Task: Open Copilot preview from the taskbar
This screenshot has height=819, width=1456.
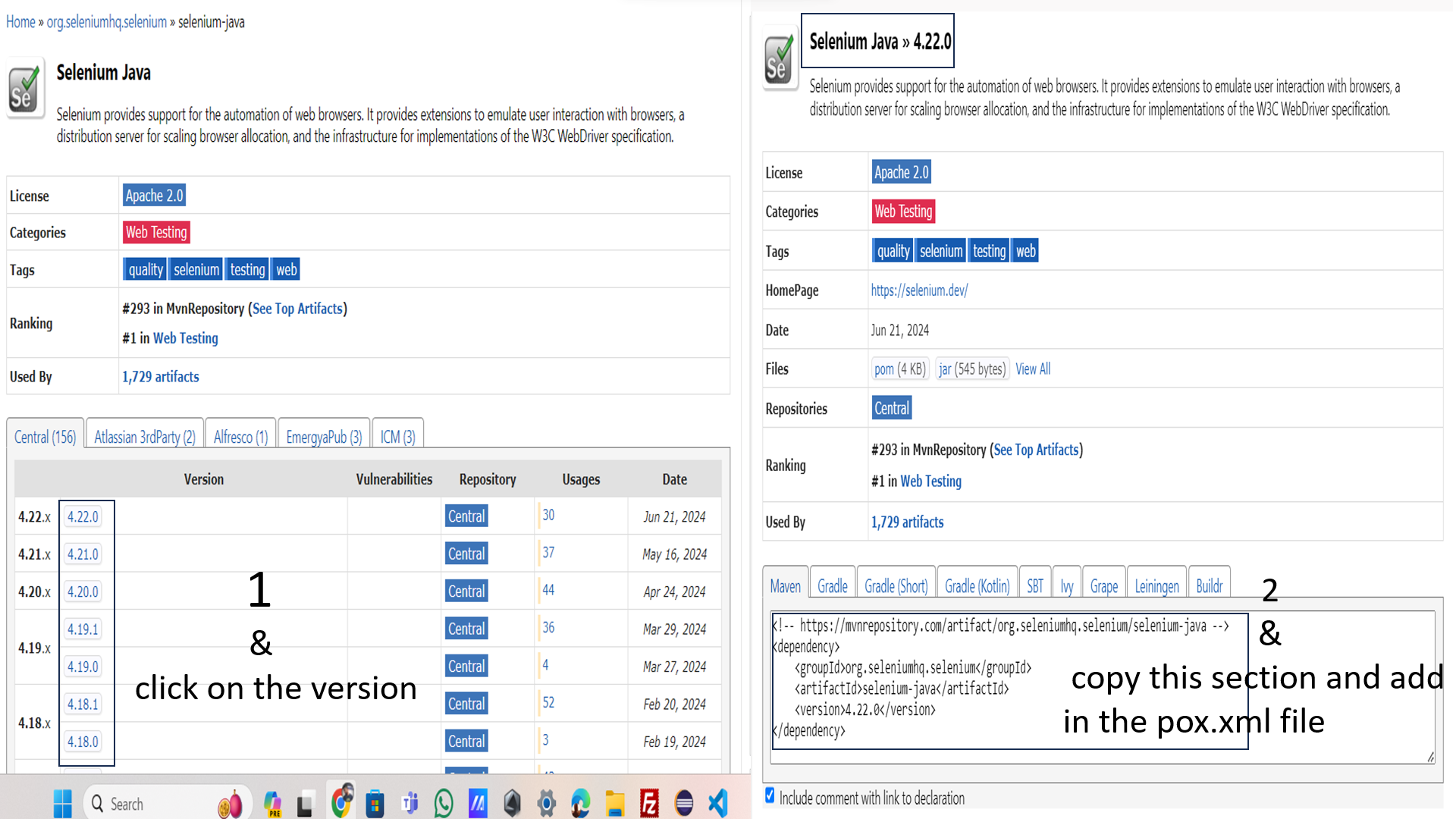Action: (x=273, y=803)
